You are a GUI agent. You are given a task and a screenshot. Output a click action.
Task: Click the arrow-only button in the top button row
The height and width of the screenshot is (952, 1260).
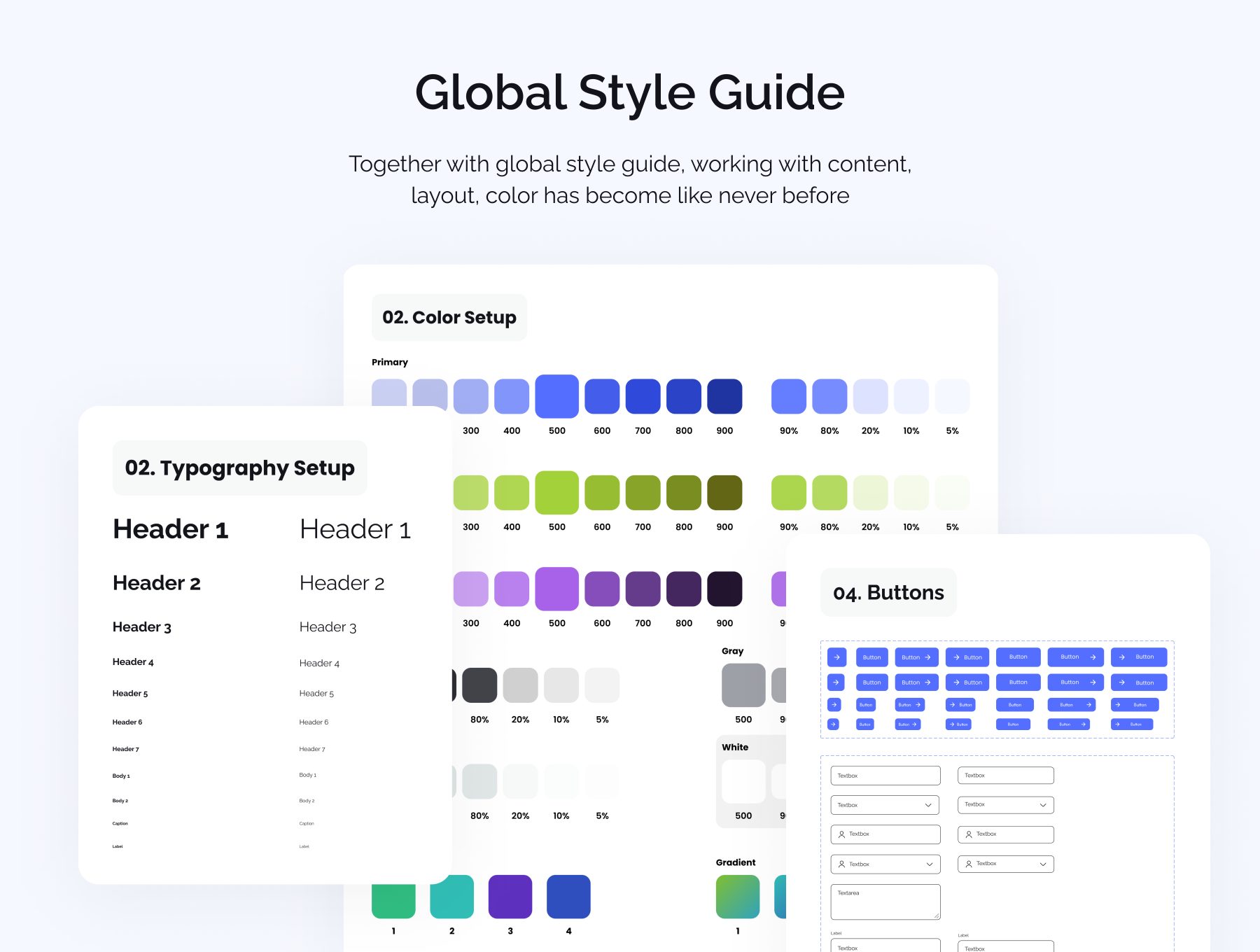pyautogui.click(x=836, y=657)
